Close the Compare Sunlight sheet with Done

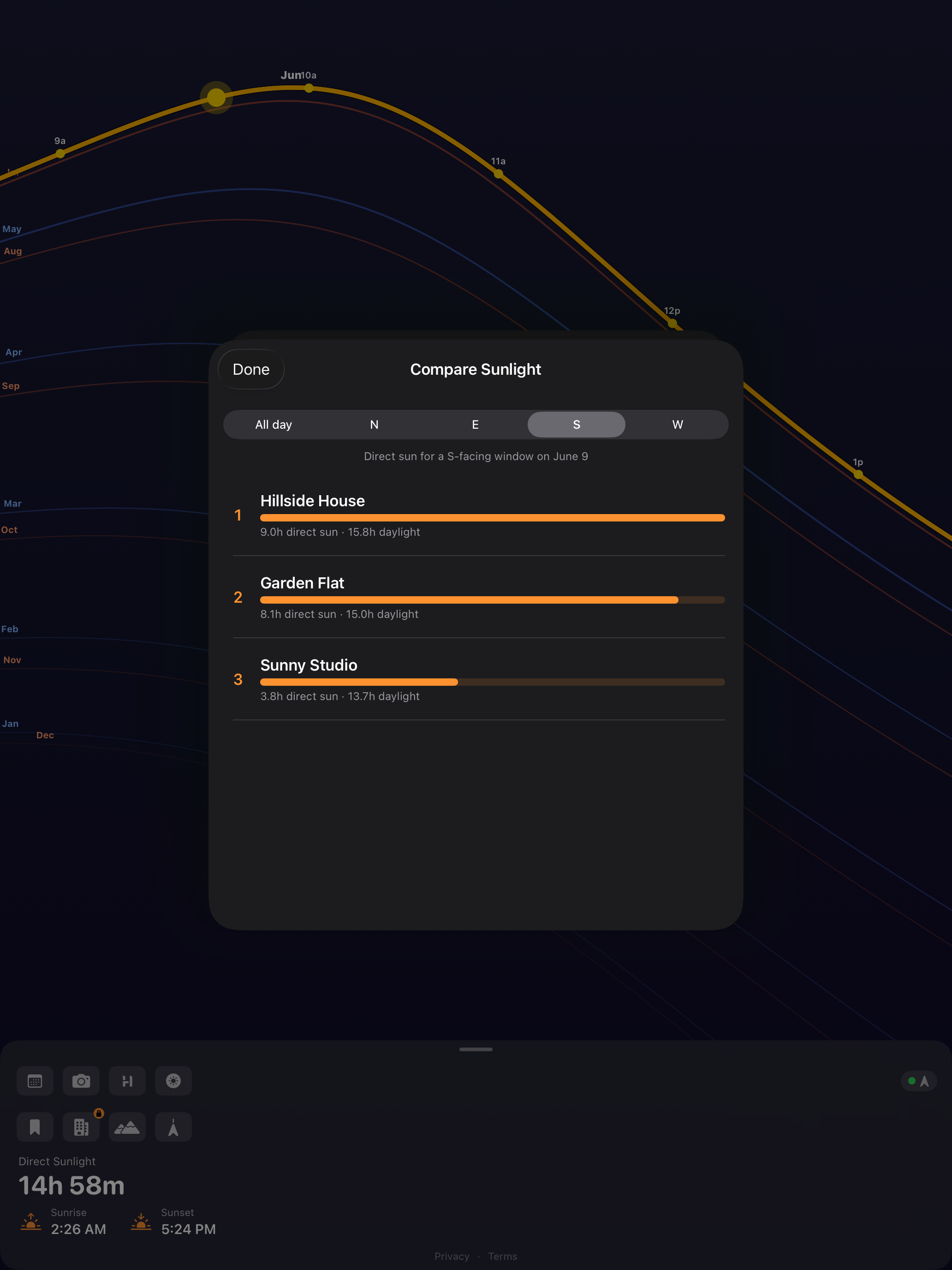coord(251,369)
